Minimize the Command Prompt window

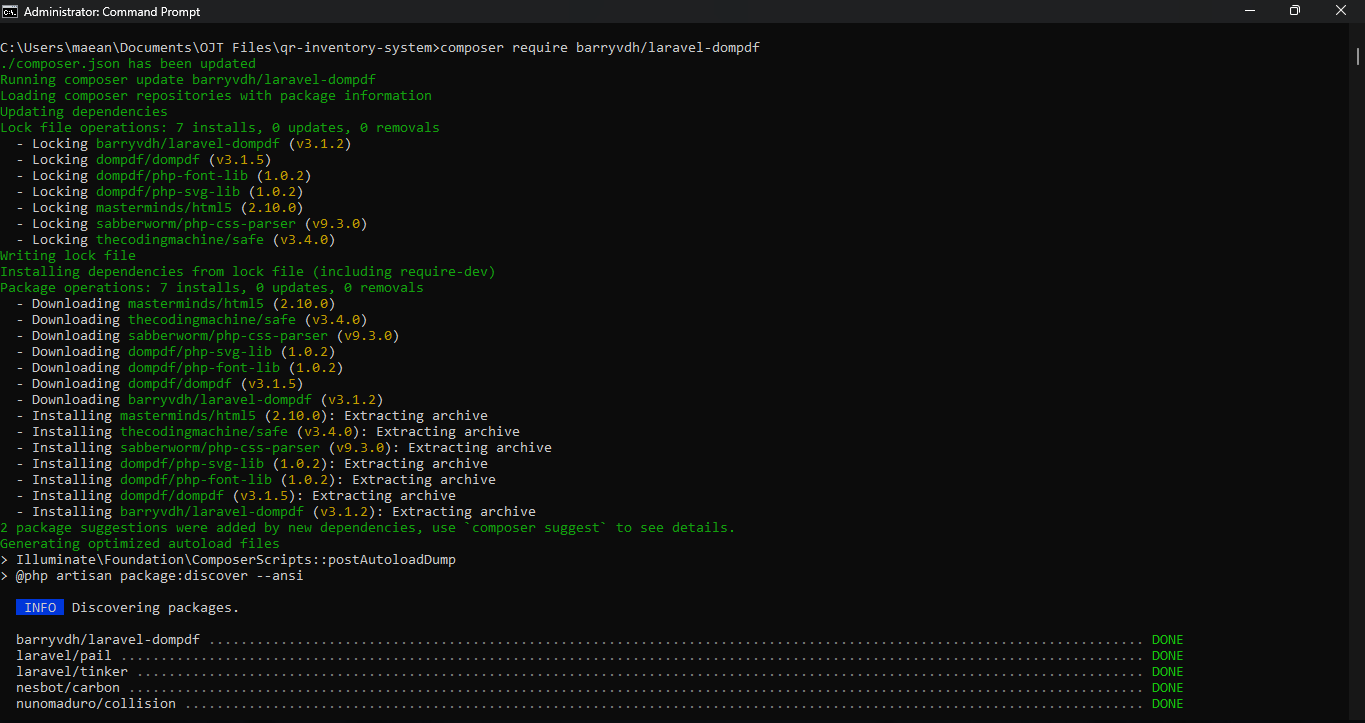1249,11
